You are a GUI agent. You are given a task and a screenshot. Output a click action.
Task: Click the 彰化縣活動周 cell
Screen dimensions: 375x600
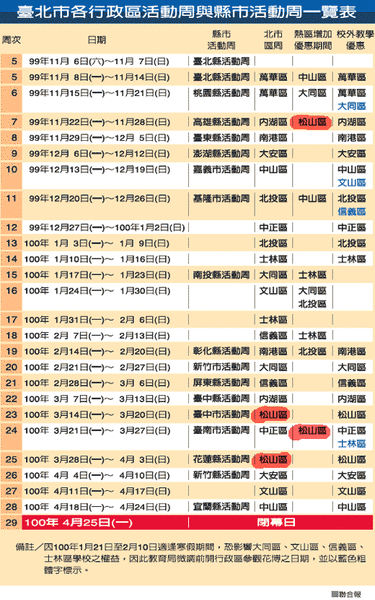coord(221,351)
